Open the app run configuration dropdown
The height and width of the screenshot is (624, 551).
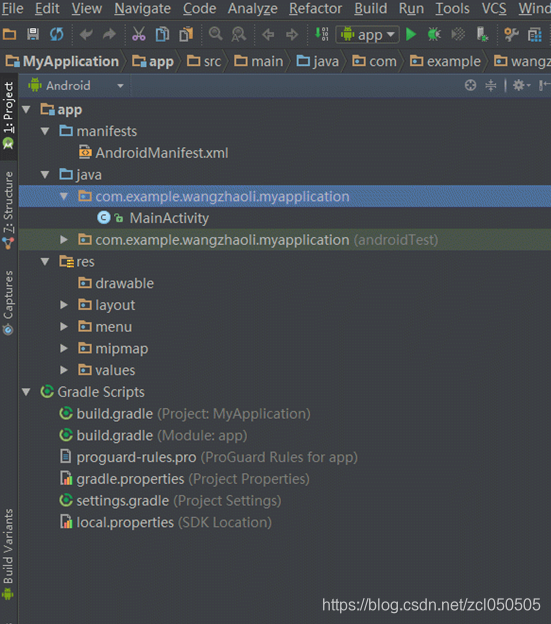point(368,35)
